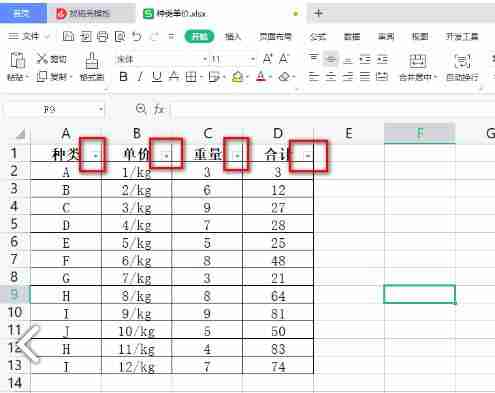Switch to the Data ribbon tab
This screenshot has height=393, width=495.
click(352, 36)
